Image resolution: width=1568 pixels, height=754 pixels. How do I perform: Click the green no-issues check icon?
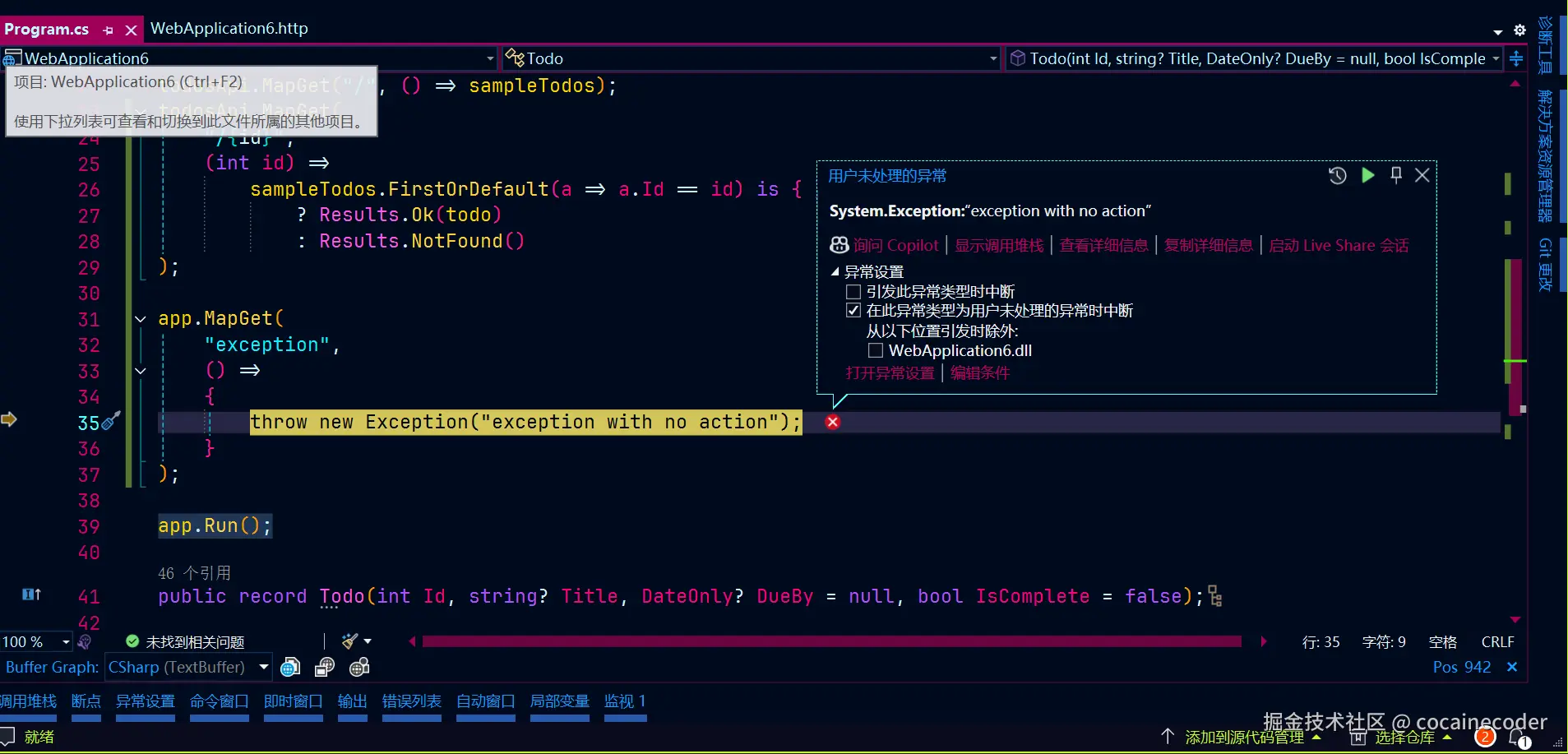[x=132, y=641]
